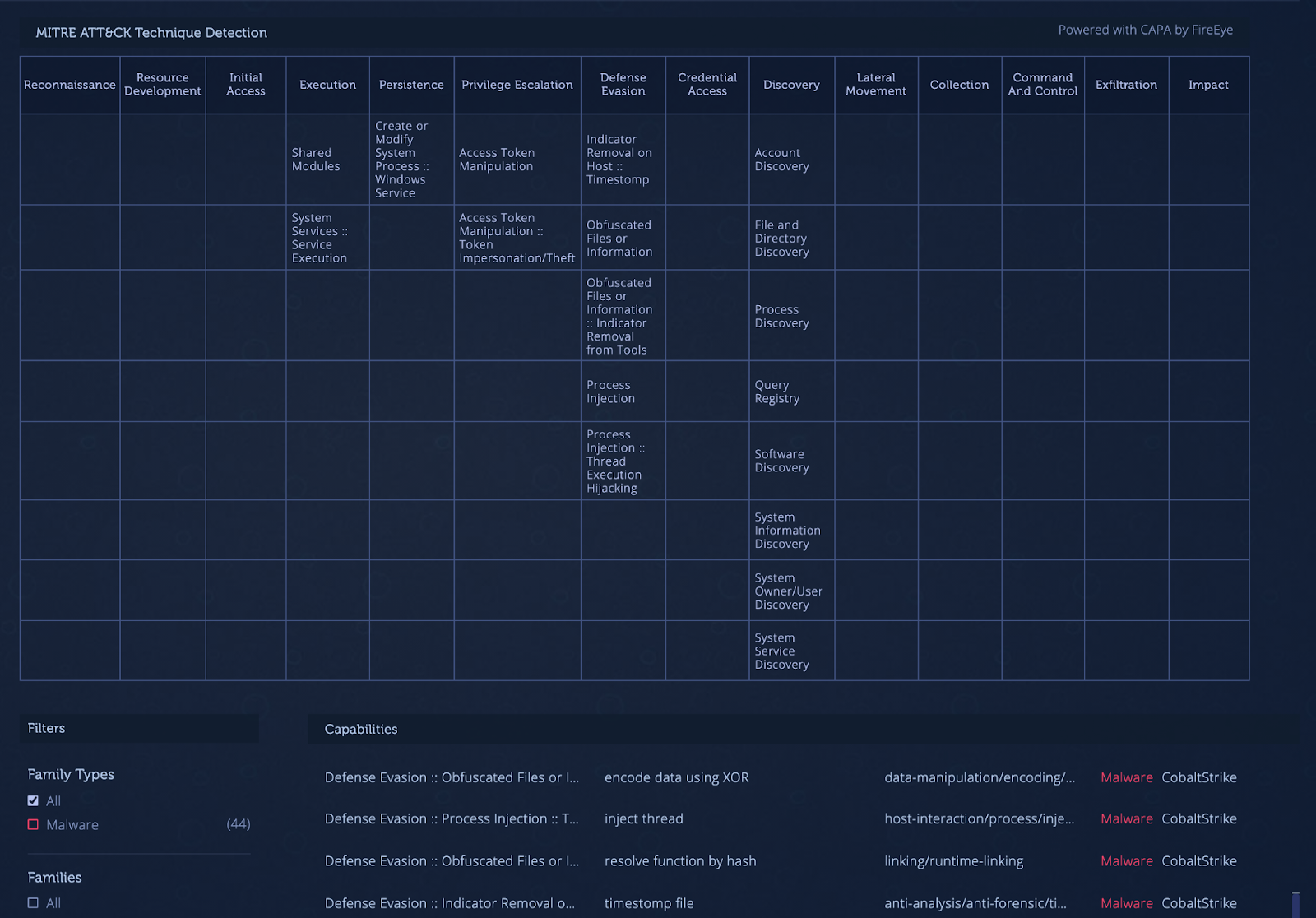The image size is (1316, 918).
Task: Select the Process Injection technique cell
Action: point(610,392)
